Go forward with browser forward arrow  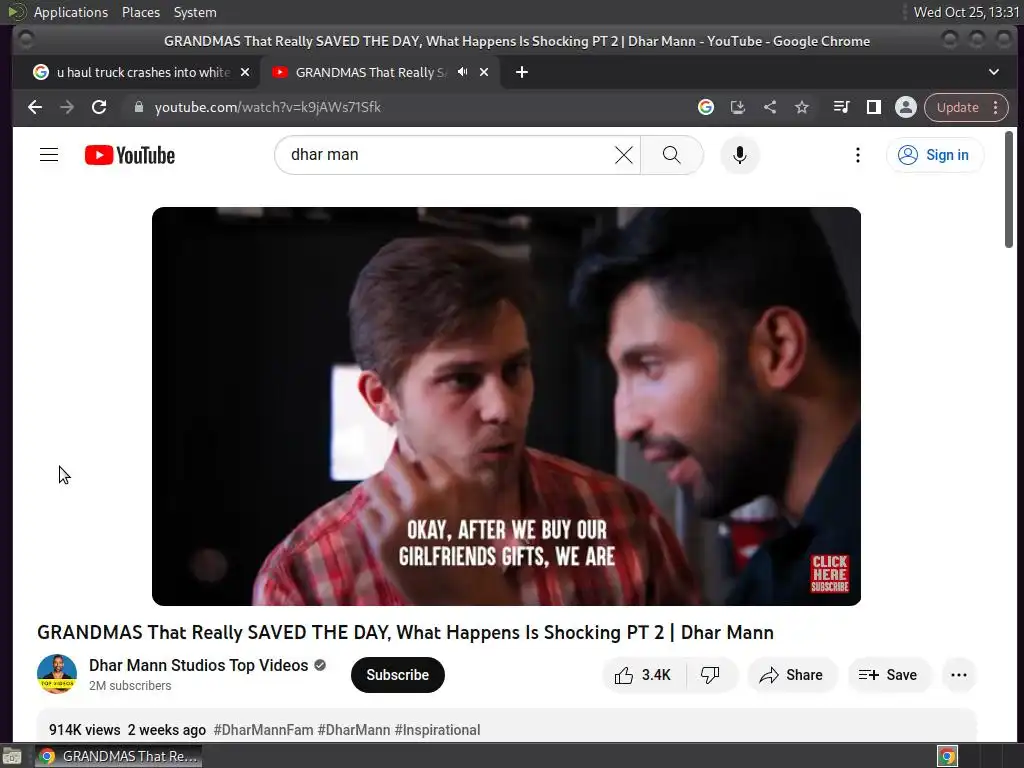67,107
